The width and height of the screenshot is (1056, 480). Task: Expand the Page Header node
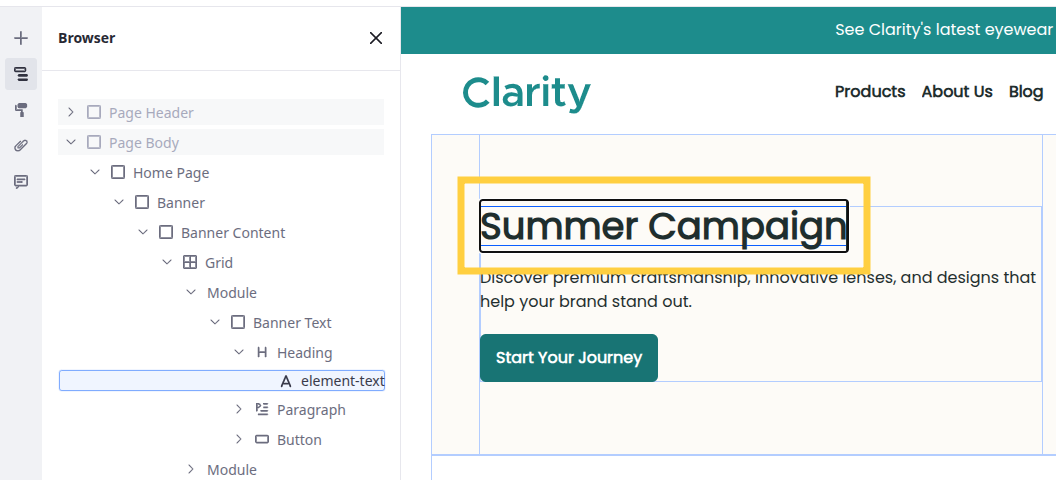[x=71, y=113]
